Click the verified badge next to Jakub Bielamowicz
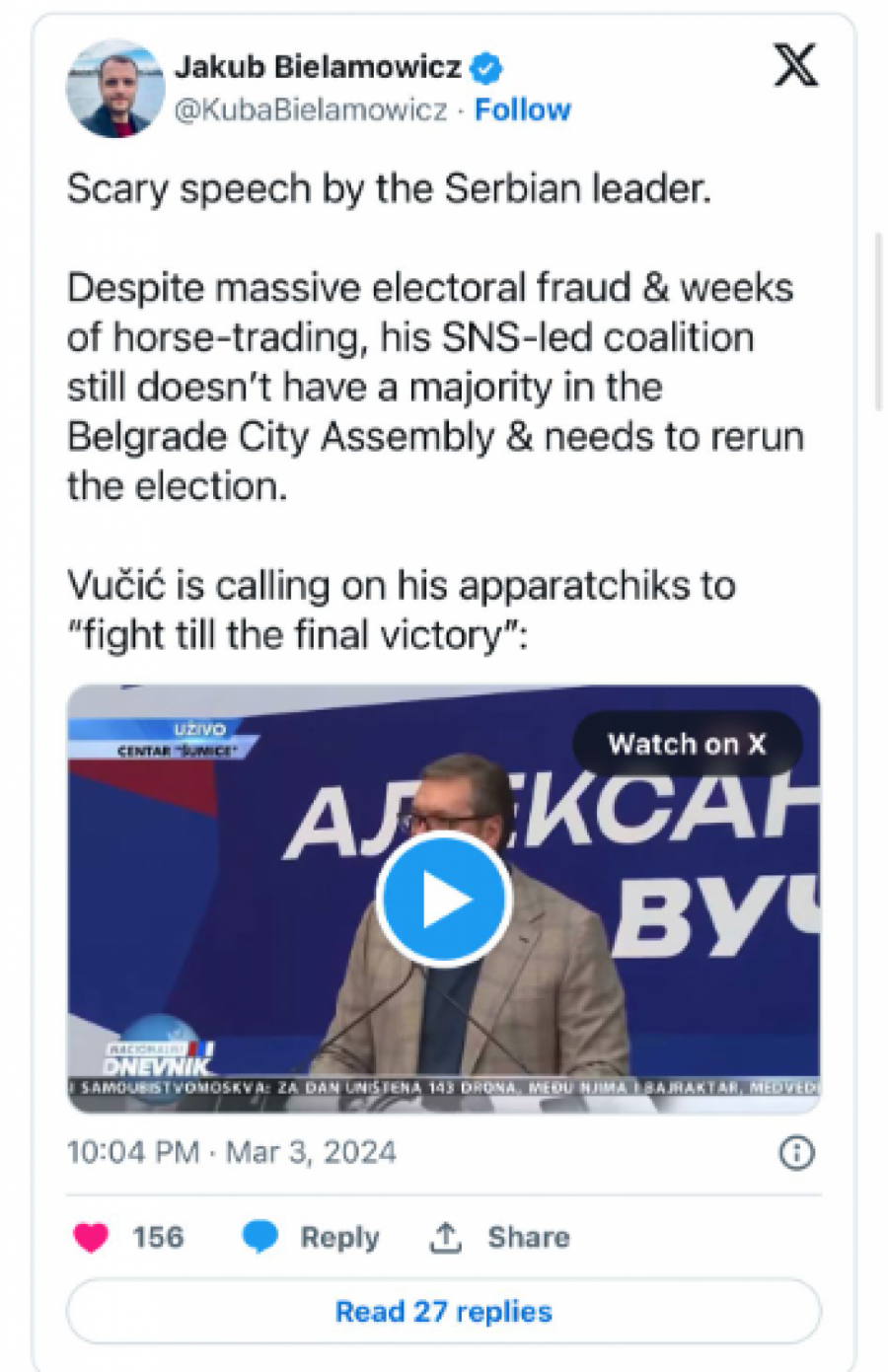 pyautogui.click(x=483, y=66)
